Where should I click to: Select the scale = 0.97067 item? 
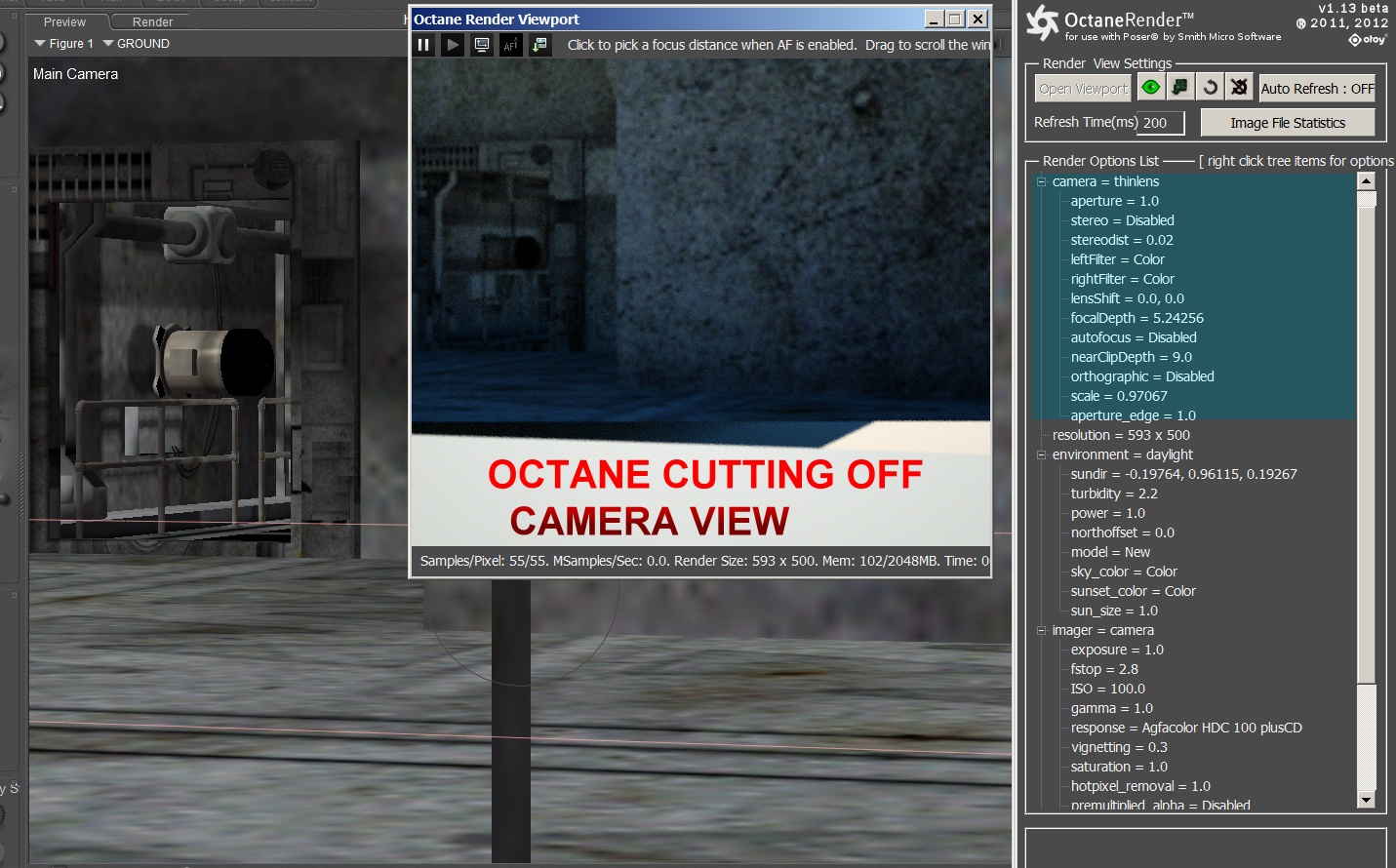pos(1119,396)
